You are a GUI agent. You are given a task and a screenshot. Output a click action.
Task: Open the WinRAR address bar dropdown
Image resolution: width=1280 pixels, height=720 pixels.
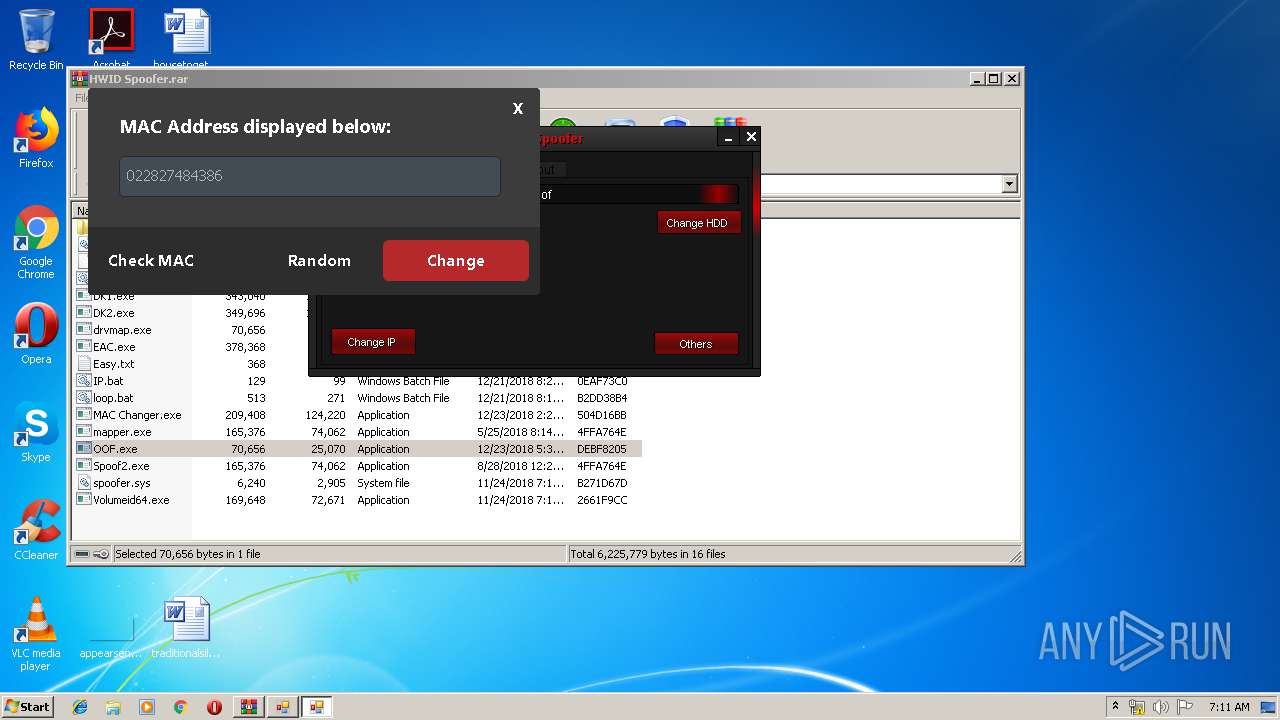click(1009, 184)
